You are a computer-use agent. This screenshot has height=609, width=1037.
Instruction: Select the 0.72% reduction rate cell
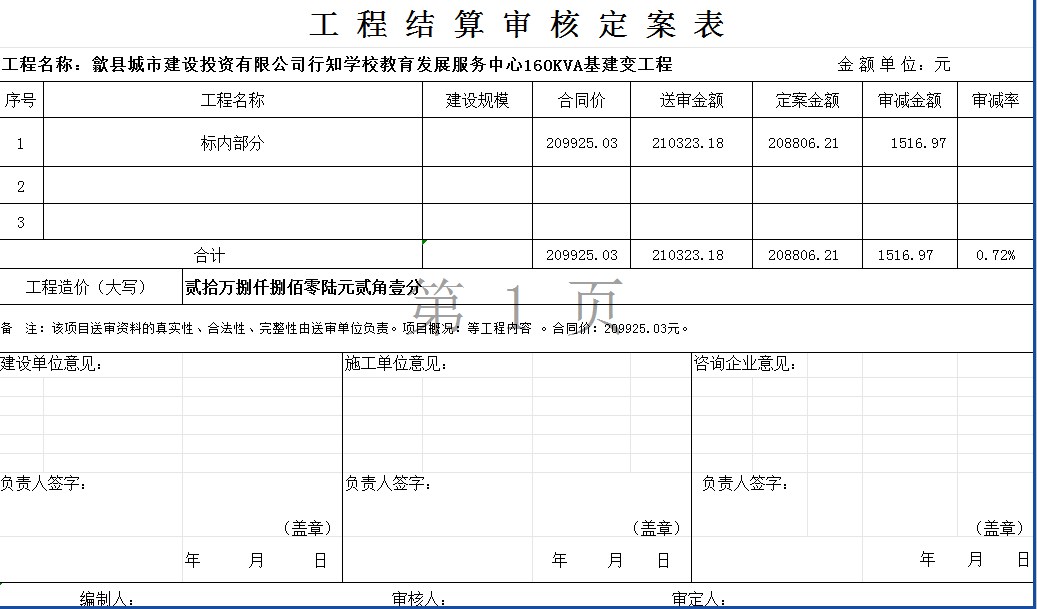[995, 255]
